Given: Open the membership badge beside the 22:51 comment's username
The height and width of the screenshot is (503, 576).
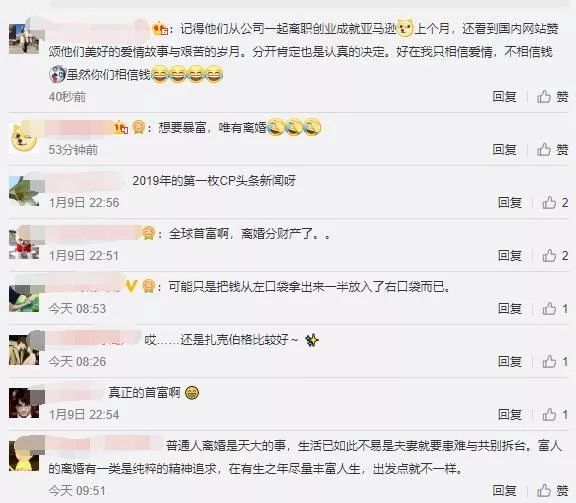Looking at the screenshot, I should click(x=148, y=233).
